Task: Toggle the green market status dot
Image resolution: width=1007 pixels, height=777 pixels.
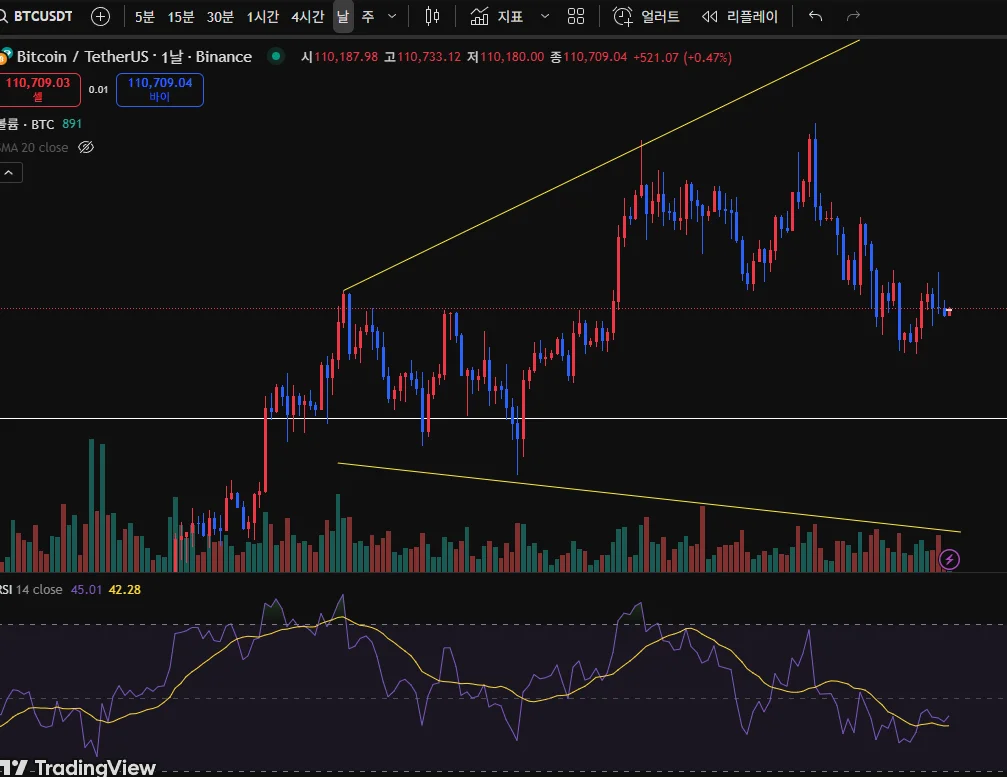Action: pyautogui.click(x=276, y=57)
